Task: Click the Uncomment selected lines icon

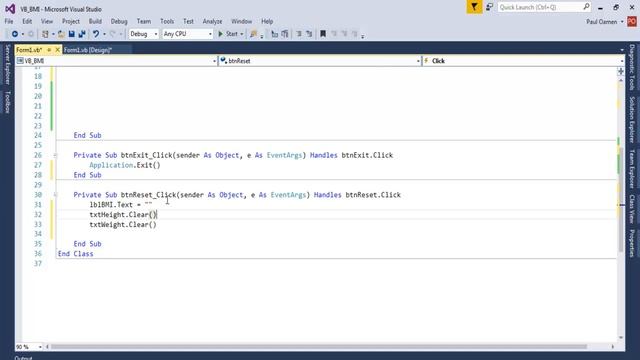Action: pyautogui.click(x=285, y=34)
